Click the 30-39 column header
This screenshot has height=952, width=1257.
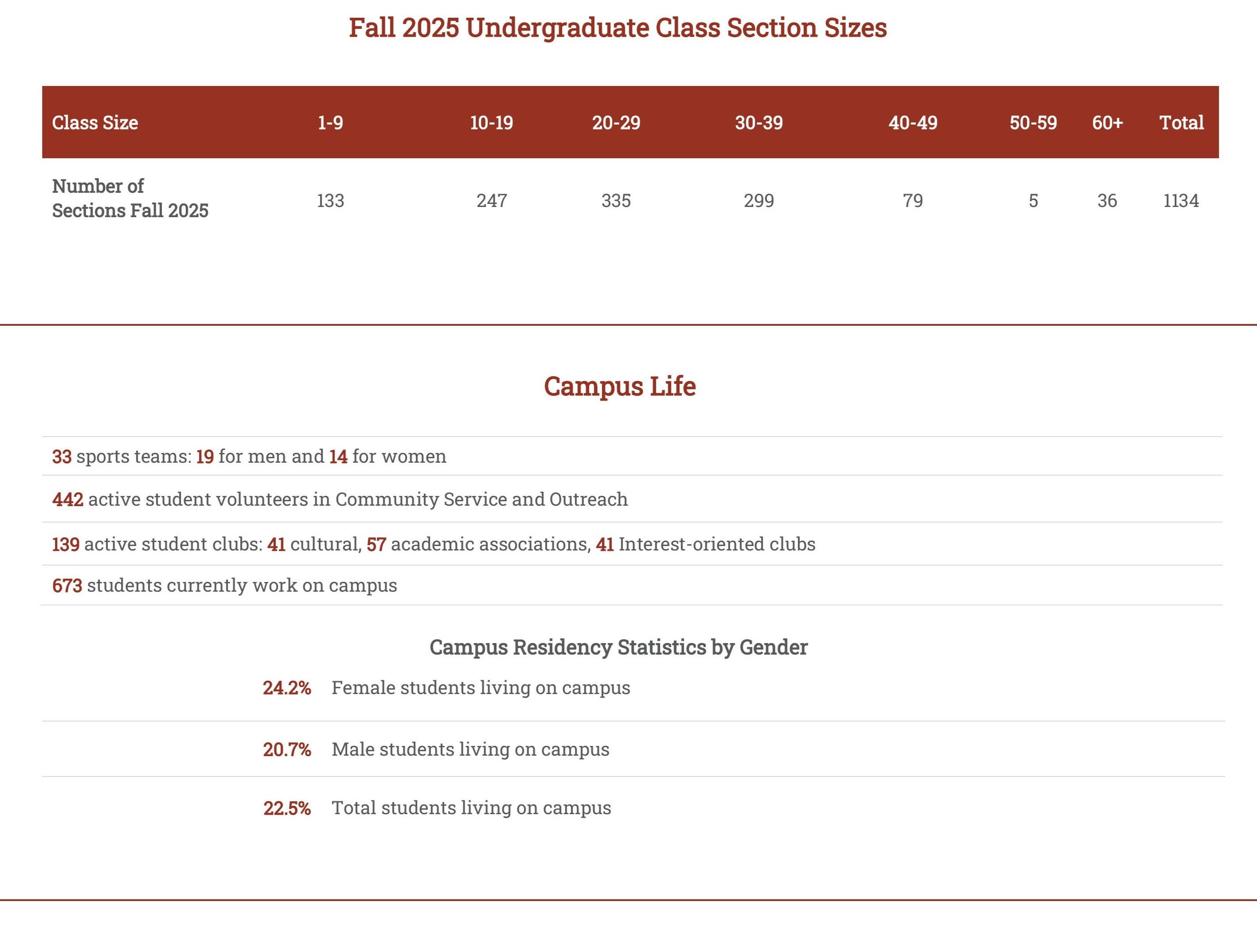pyautogui.click(x=759, y=123)
